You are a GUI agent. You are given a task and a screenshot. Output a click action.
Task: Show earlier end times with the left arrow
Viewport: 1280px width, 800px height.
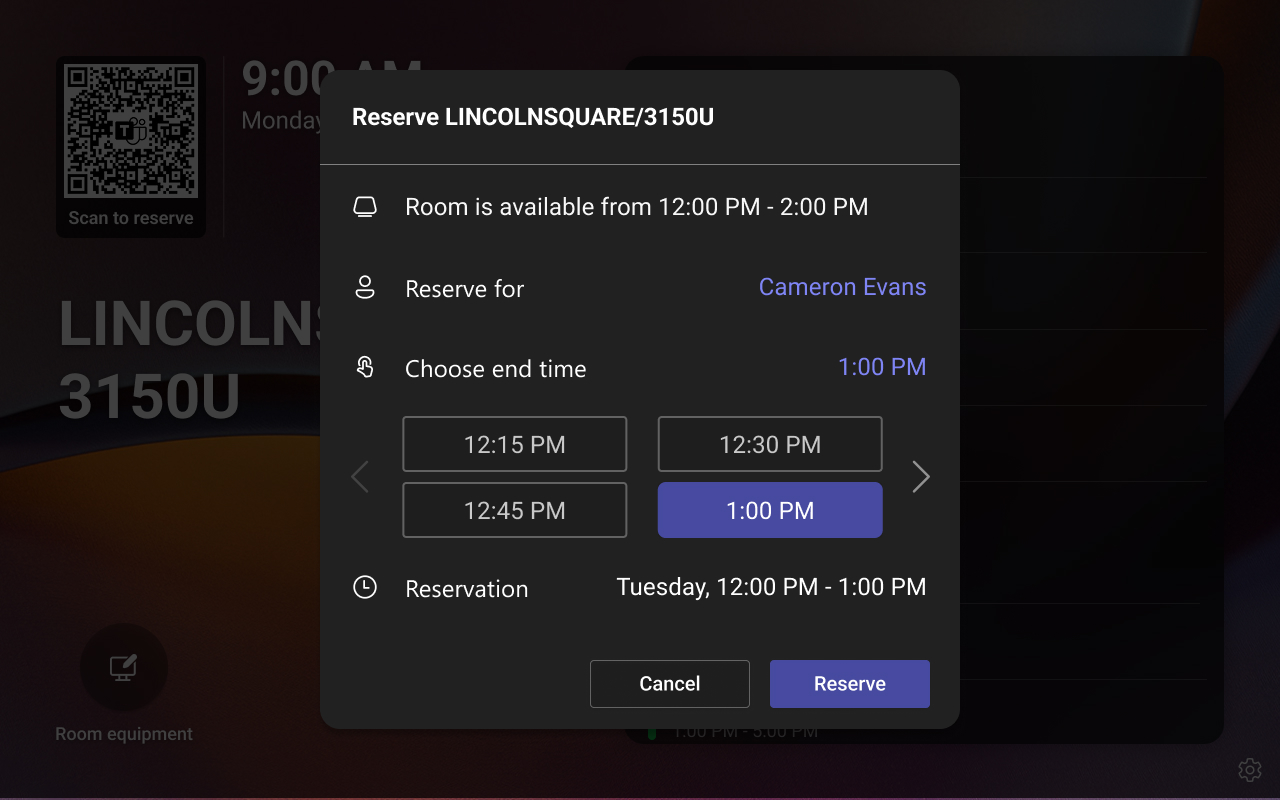360,477
